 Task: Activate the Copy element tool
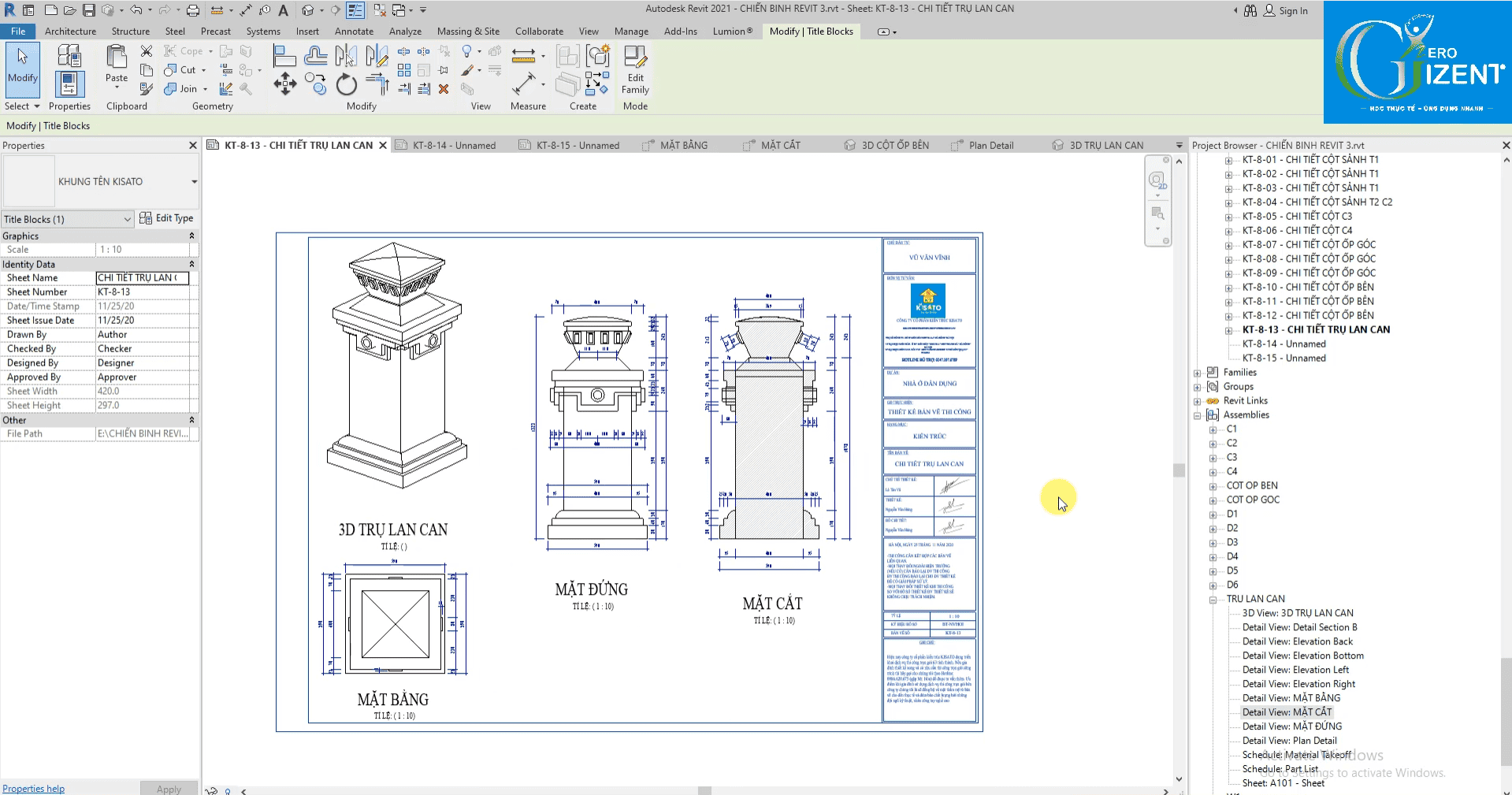pos(316,84)
